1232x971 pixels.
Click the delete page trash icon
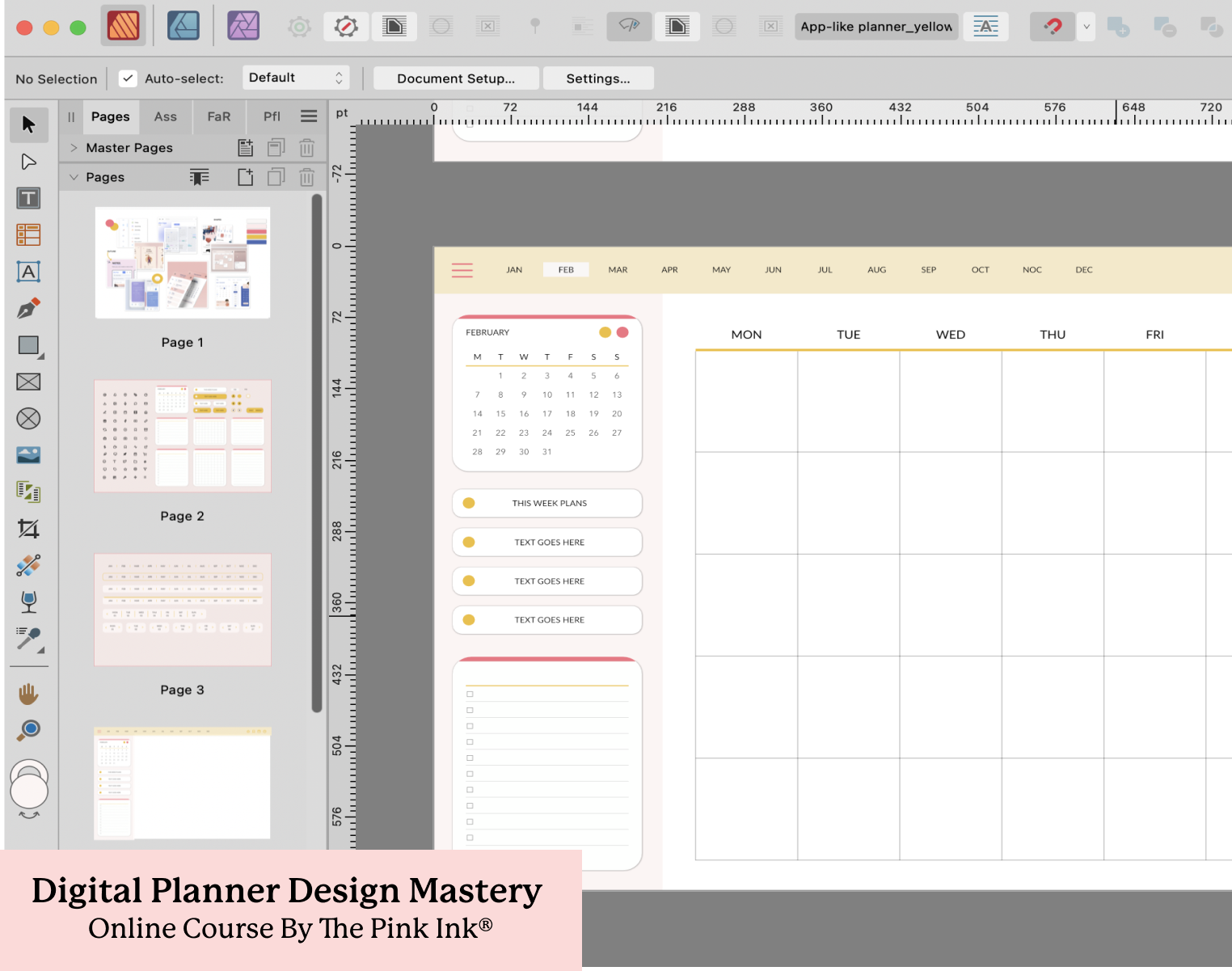click(306, 177)
